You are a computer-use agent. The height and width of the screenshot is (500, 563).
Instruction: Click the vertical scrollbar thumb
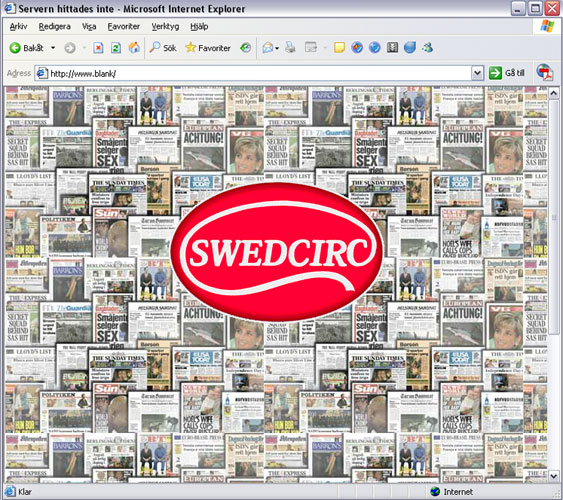point(553,218)
